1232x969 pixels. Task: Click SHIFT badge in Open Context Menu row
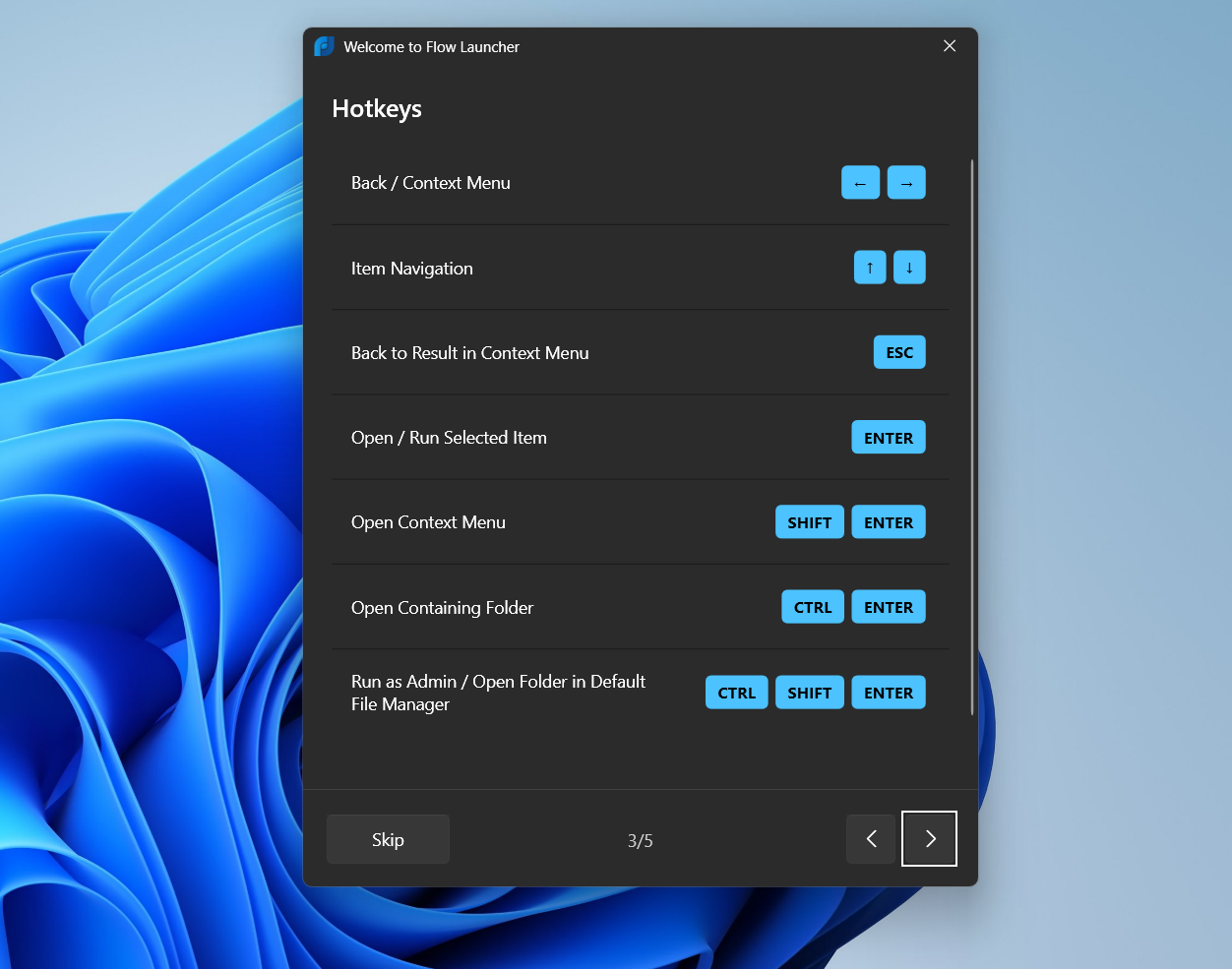810,522
